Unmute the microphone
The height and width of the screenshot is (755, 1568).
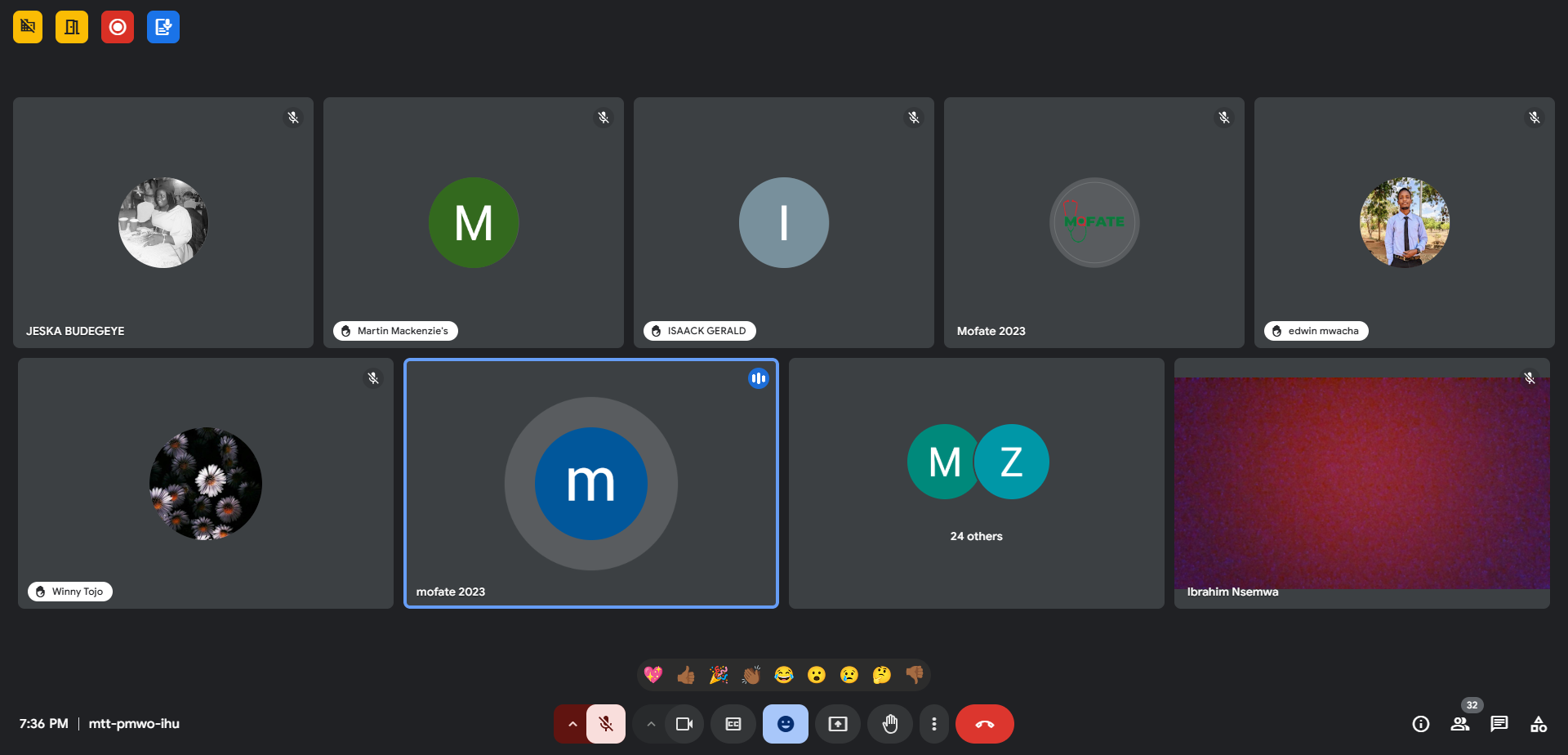606,724
